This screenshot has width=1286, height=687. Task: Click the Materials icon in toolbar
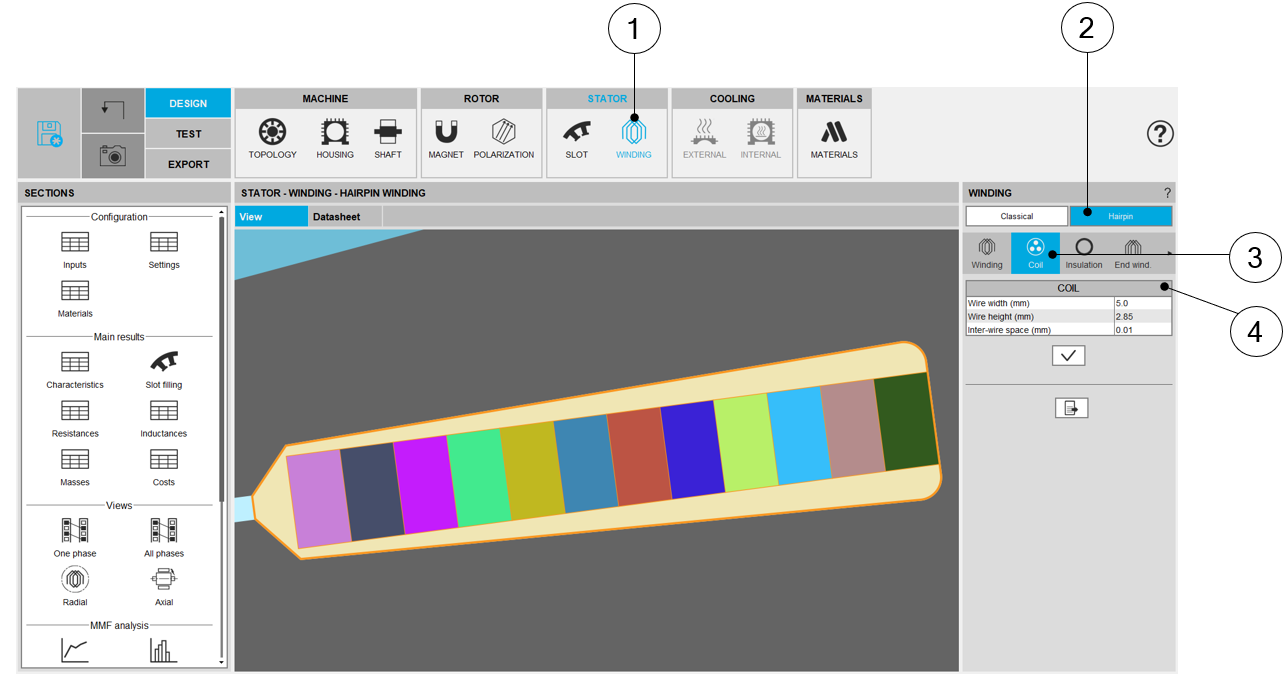pos(834,139)
